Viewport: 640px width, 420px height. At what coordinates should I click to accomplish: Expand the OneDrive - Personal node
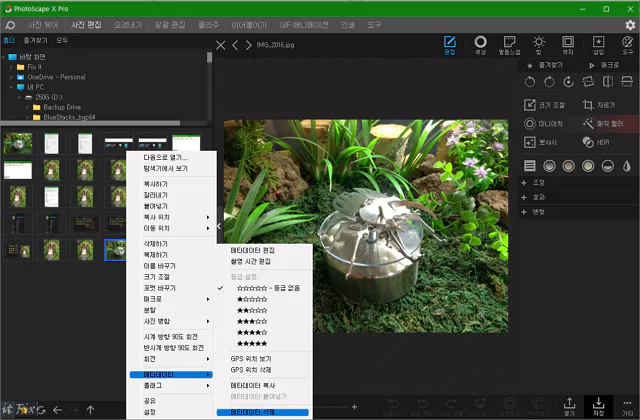pos(11,77)
